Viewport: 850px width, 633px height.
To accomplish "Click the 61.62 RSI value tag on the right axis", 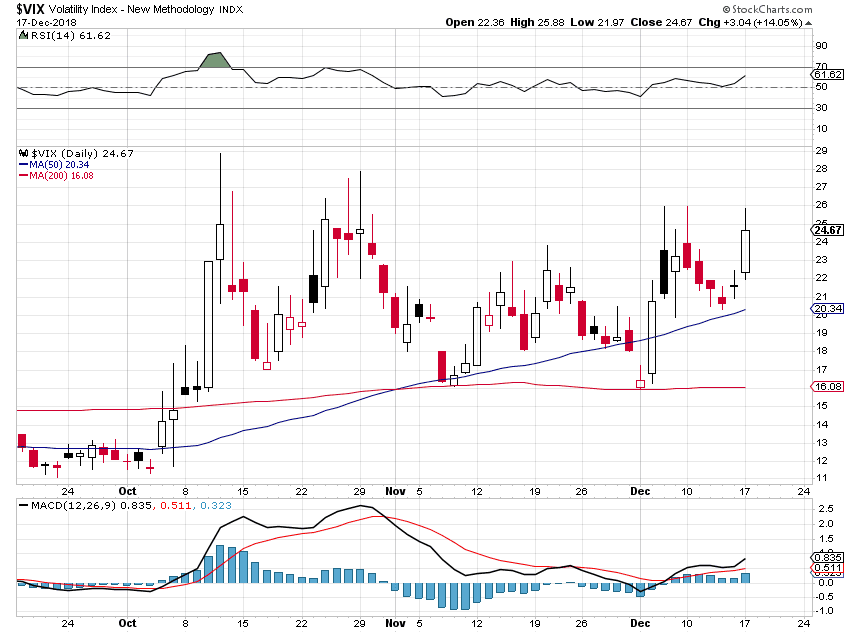I will [828, 74].
